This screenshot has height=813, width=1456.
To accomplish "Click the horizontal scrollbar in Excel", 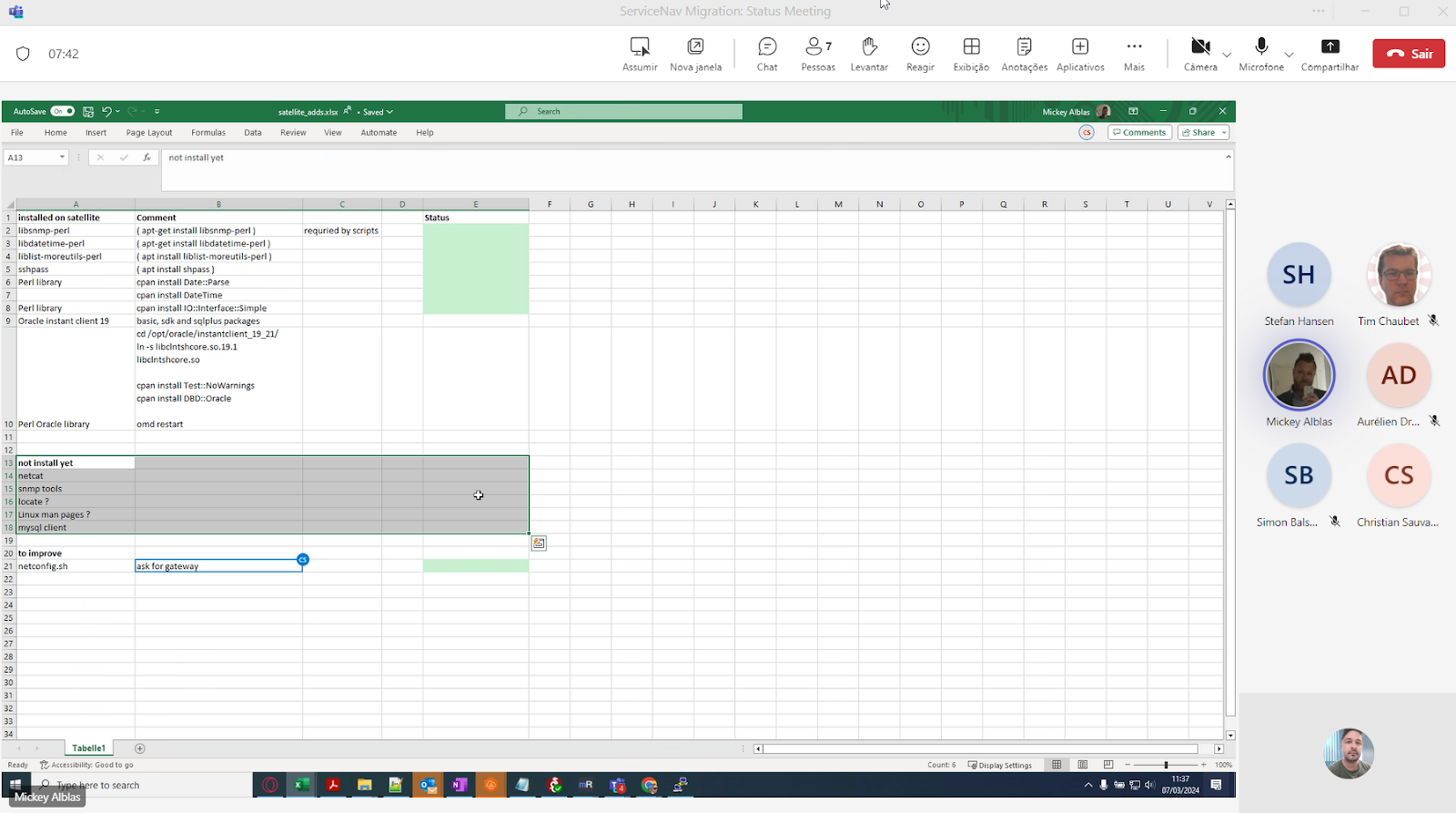I will pyautogui.click(x=981, y=749).
